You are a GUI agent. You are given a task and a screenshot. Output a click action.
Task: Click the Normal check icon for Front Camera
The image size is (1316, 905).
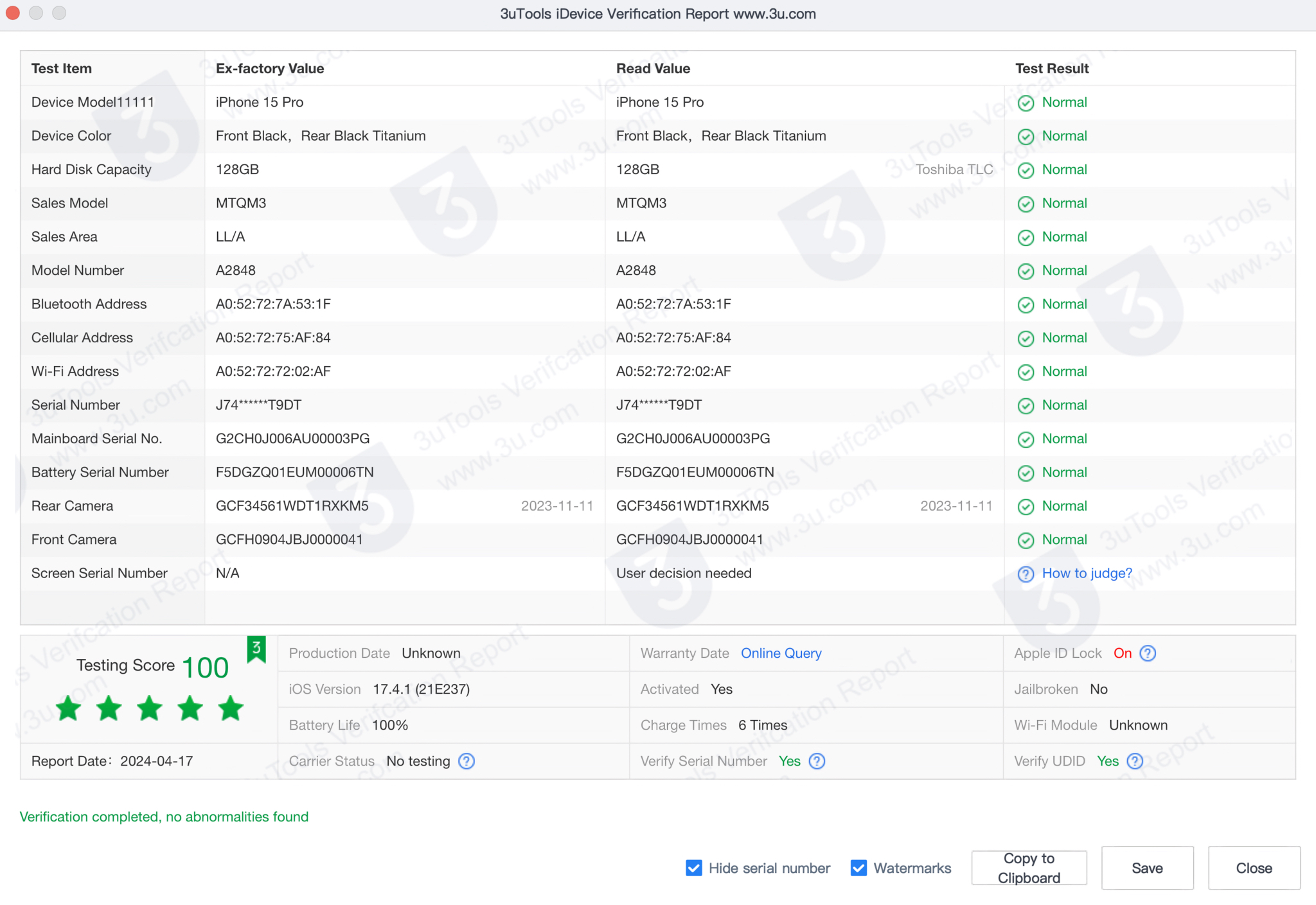pyautogui.click(x=1026, y=541)
